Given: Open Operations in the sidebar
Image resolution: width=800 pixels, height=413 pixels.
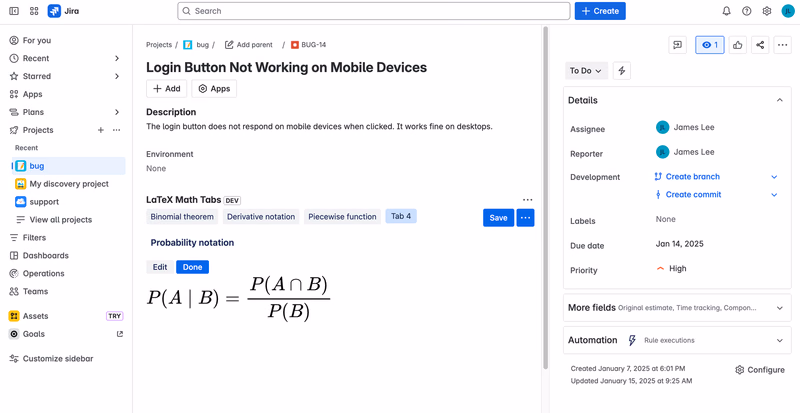Looking at the screenshot, I should (66, 273).
